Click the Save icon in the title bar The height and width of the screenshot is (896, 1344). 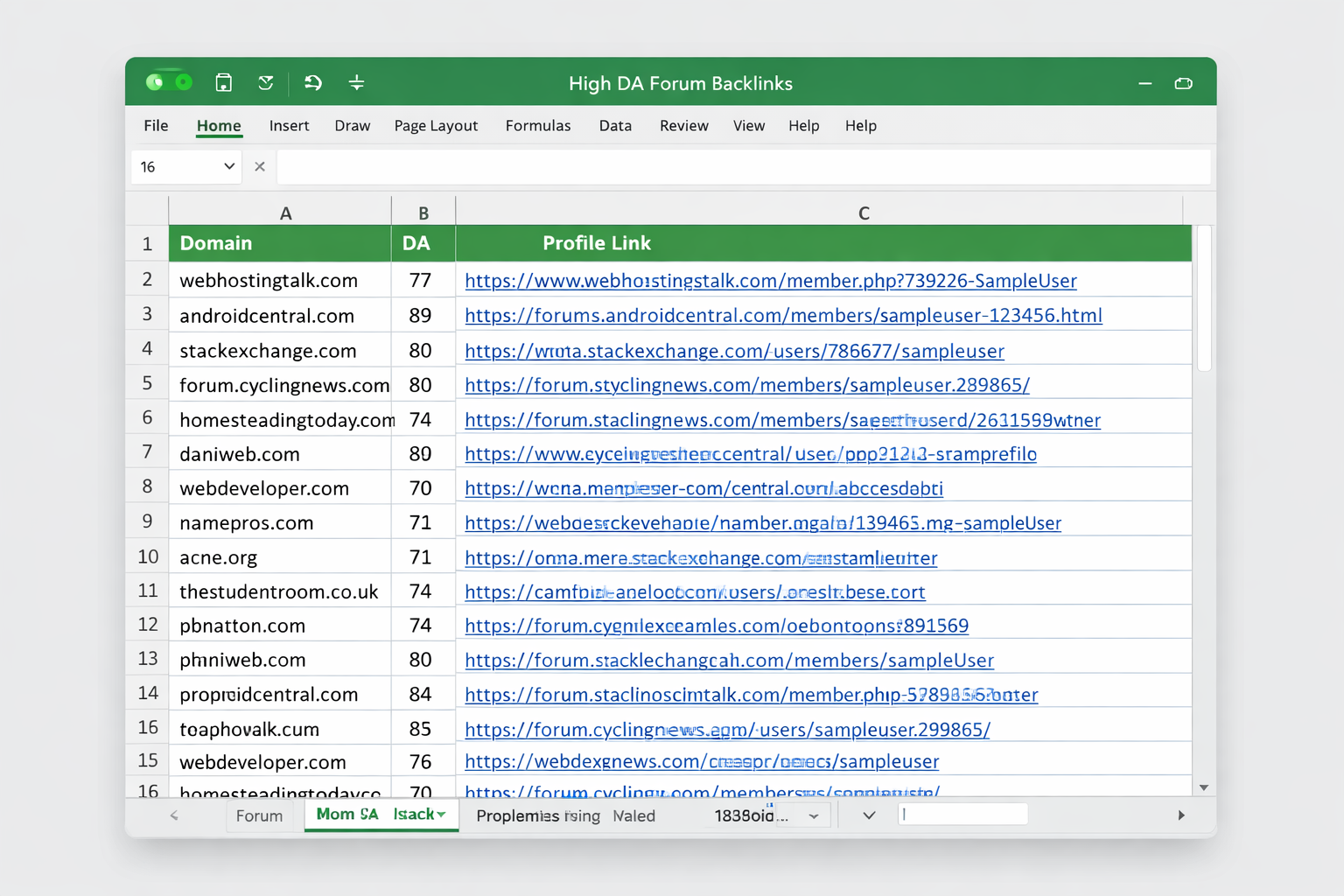(x=223, y=81)
